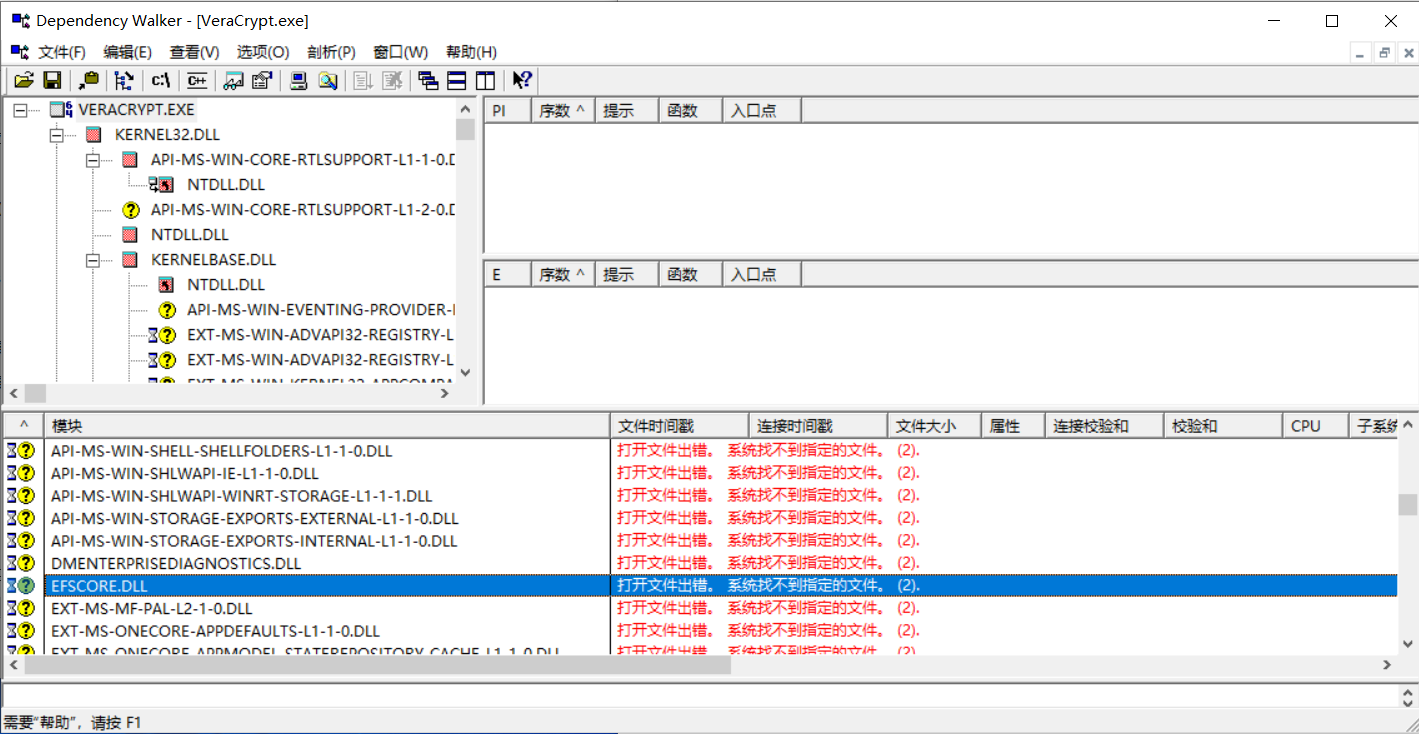
Task: Click the status icon of EFSCORE.DLL row
Action: [22, 586]
